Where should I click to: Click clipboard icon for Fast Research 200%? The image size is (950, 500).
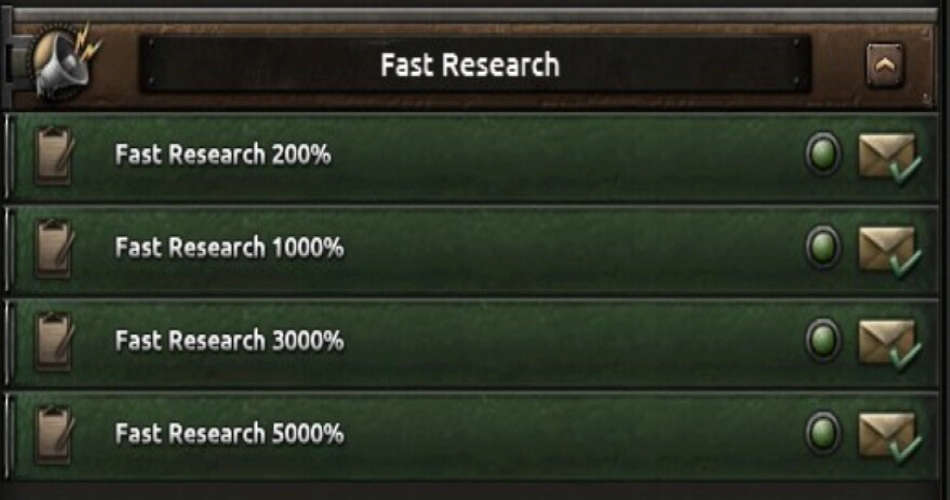[x=53, y=156]
